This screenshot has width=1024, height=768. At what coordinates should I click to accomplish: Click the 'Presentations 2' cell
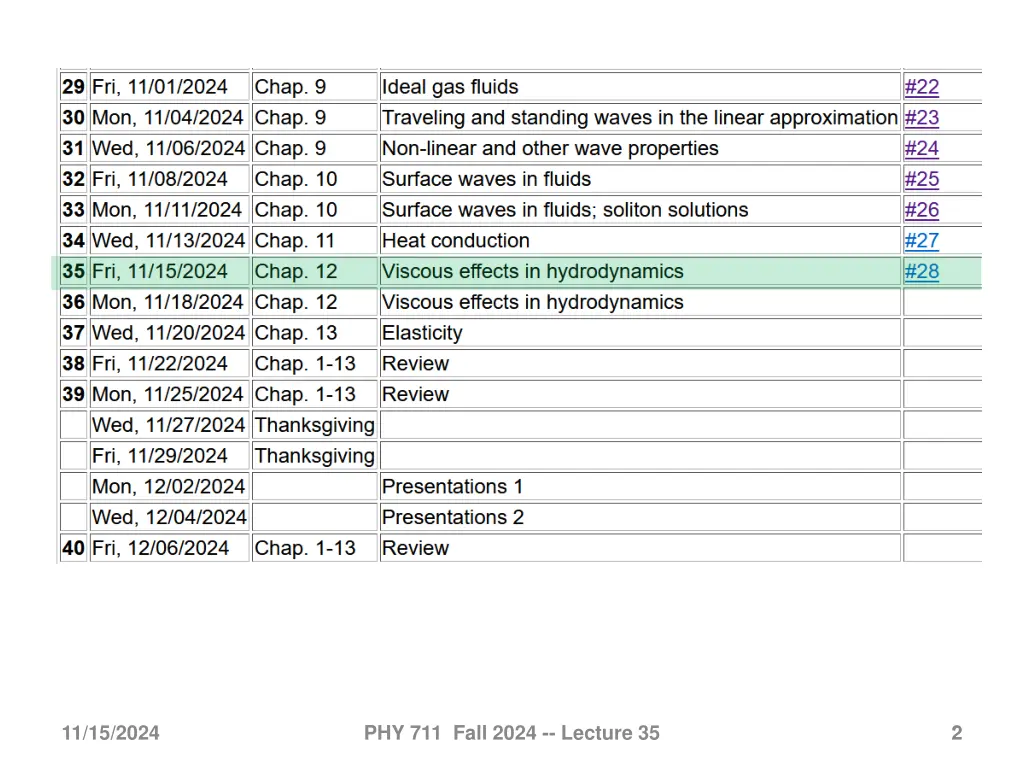[452, 518]
